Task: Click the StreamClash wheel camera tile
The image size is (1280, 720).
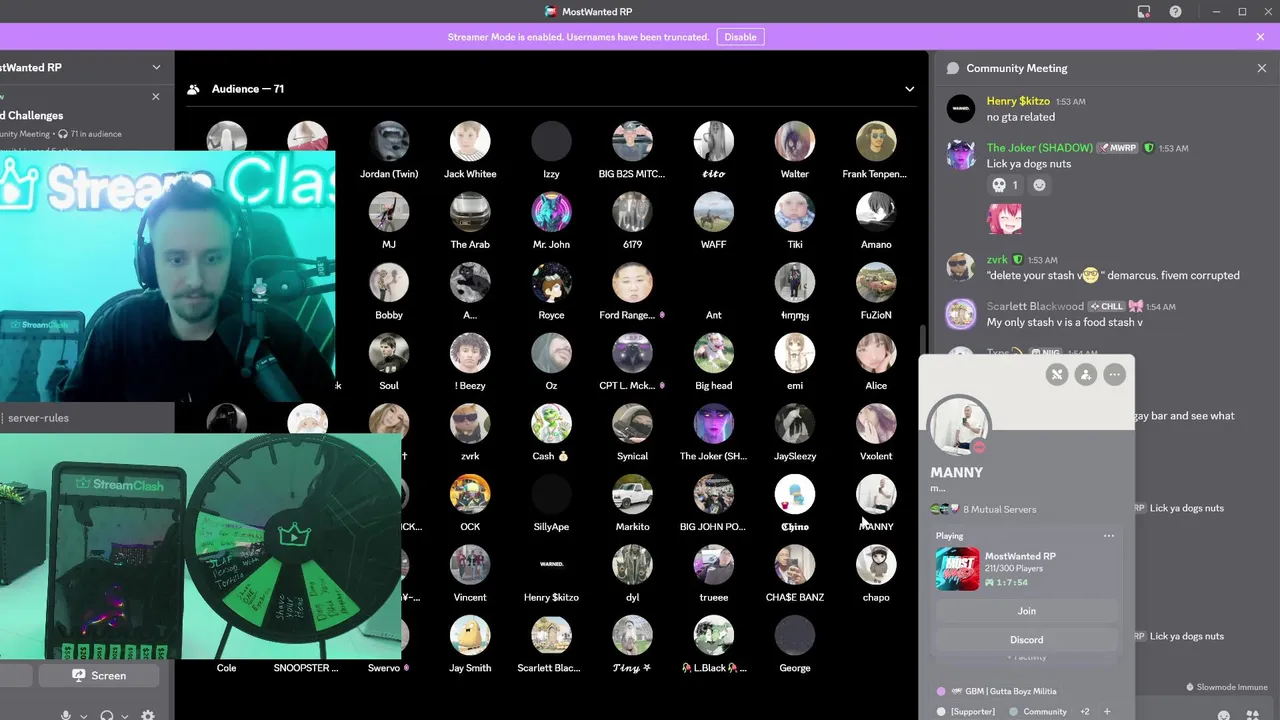Action: click(200, 547)
